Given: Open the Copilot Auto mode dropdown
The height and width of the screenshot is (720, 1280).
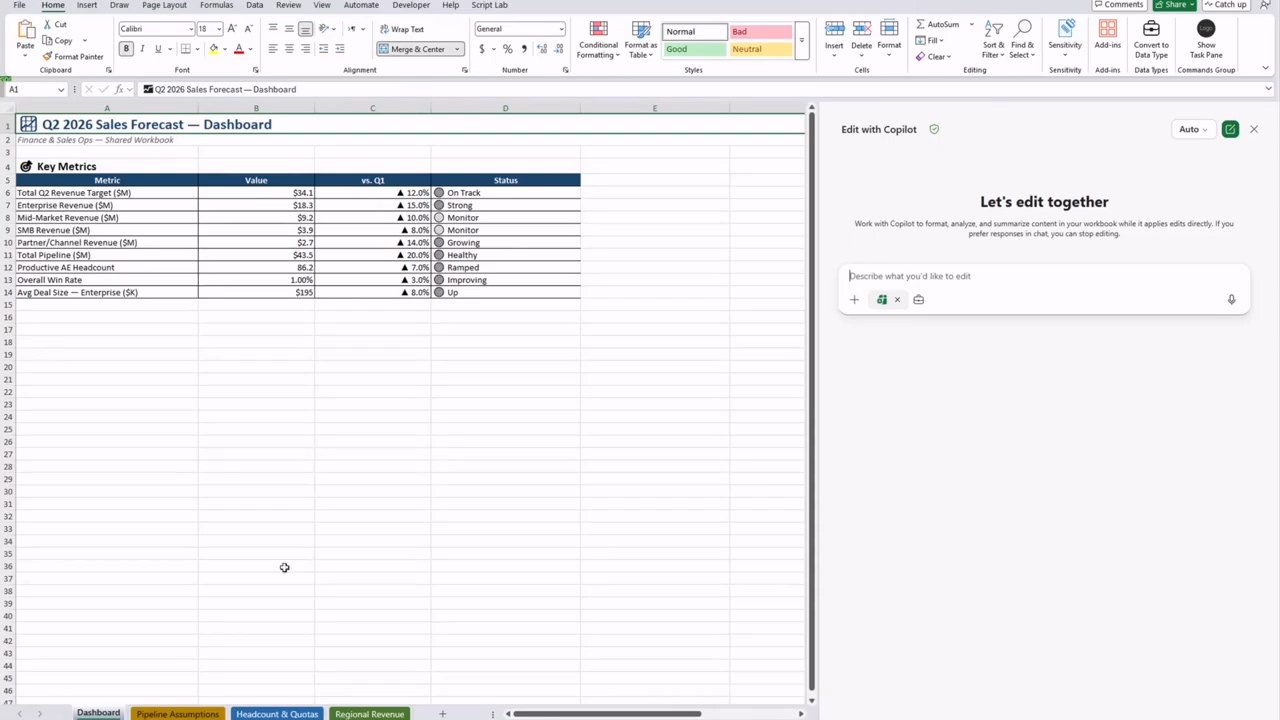Looking at the screenshot, I should (1192, 129).
